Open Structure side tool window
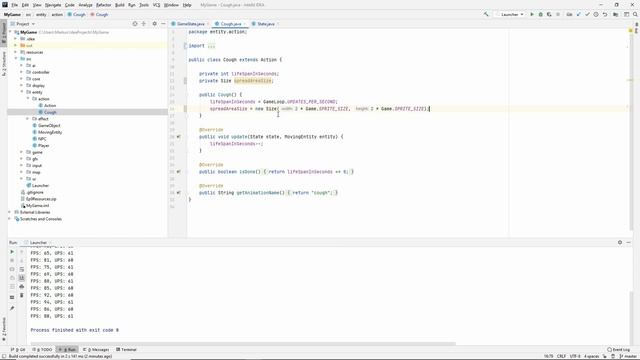This screenshot has width=640, height=360. click(4, 64)
